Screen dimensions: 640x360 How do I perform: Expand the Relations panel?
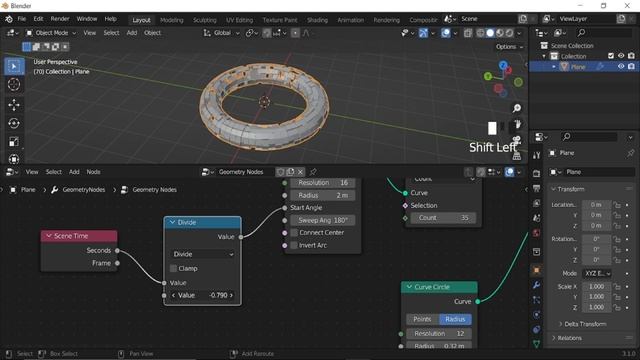(567, 338)
